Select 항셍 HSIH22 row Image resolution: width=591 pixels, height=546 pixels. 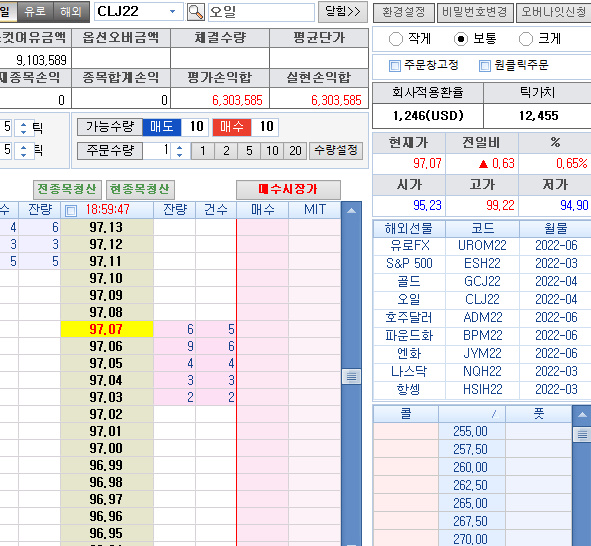pyautogui.click(x=482, y=389)
